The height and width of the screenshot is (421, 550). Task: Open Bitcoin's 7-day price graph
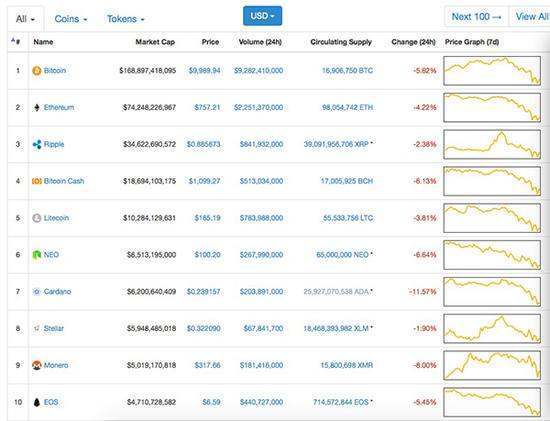point(492,71)
